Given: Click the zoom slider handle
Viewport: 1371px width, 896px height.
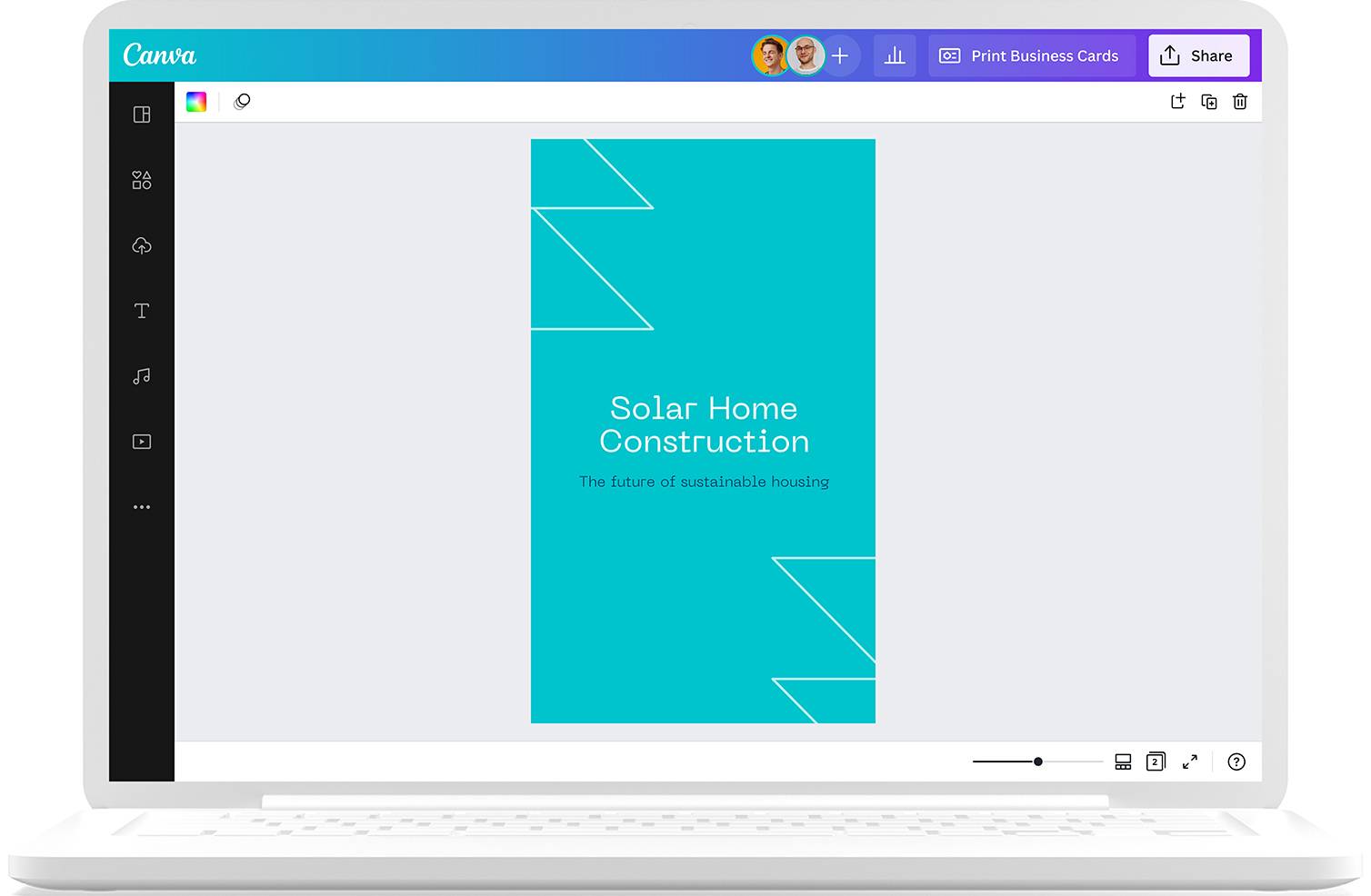Looking at the screenshot, I should tap(1038, 762).
